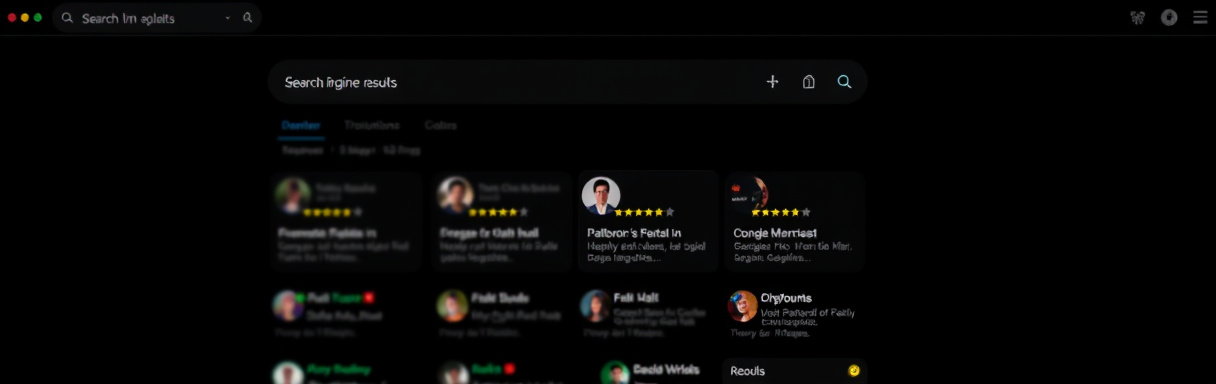Screen dimensions: 1216x384
Task: Click the avatar on 'Palboron's Fertal In' card
Action: click(601, 196)
